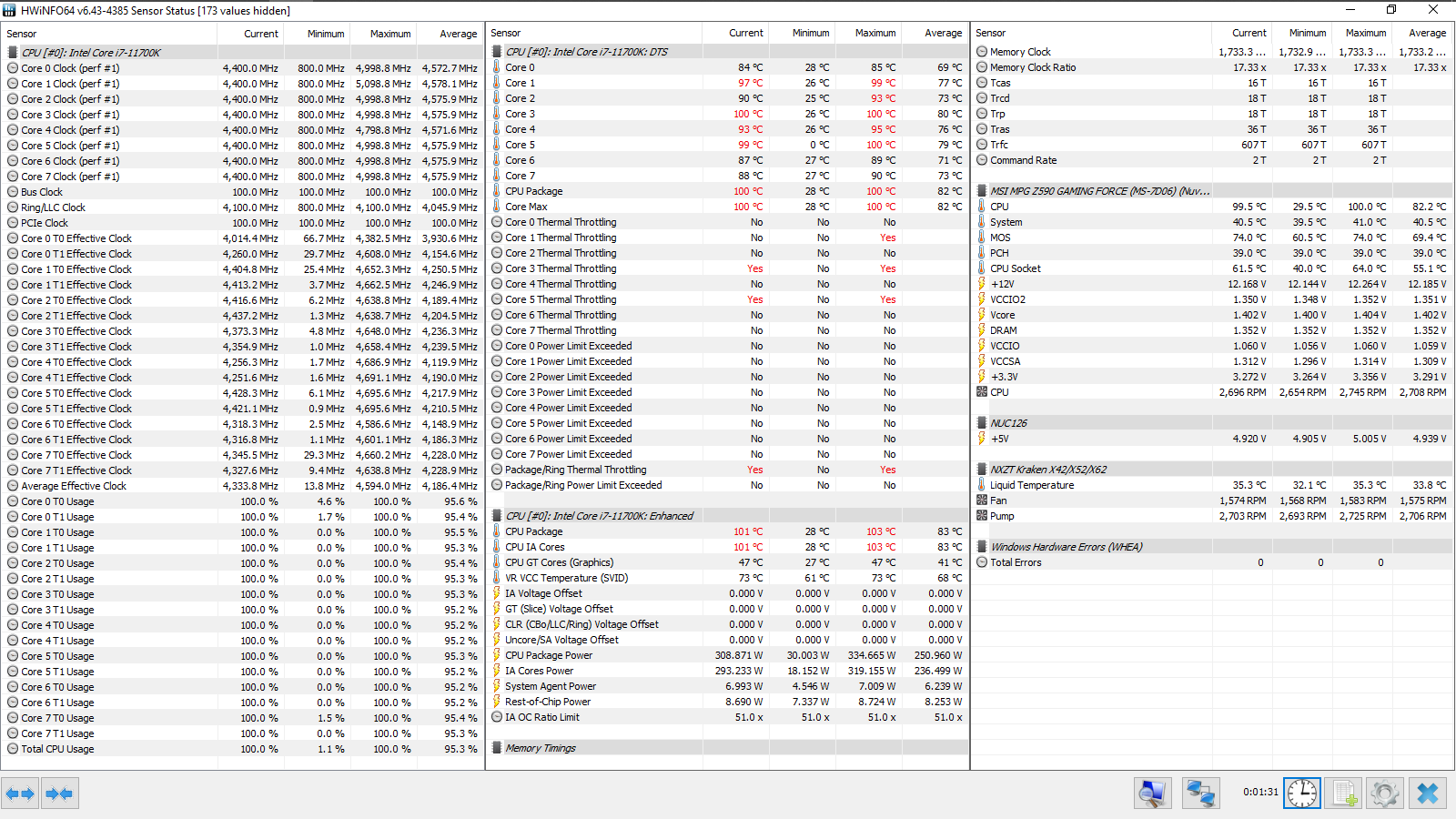Select the Trfc memory timing row
Screen dimensions: 1456x819
[x=1212, y=145]
